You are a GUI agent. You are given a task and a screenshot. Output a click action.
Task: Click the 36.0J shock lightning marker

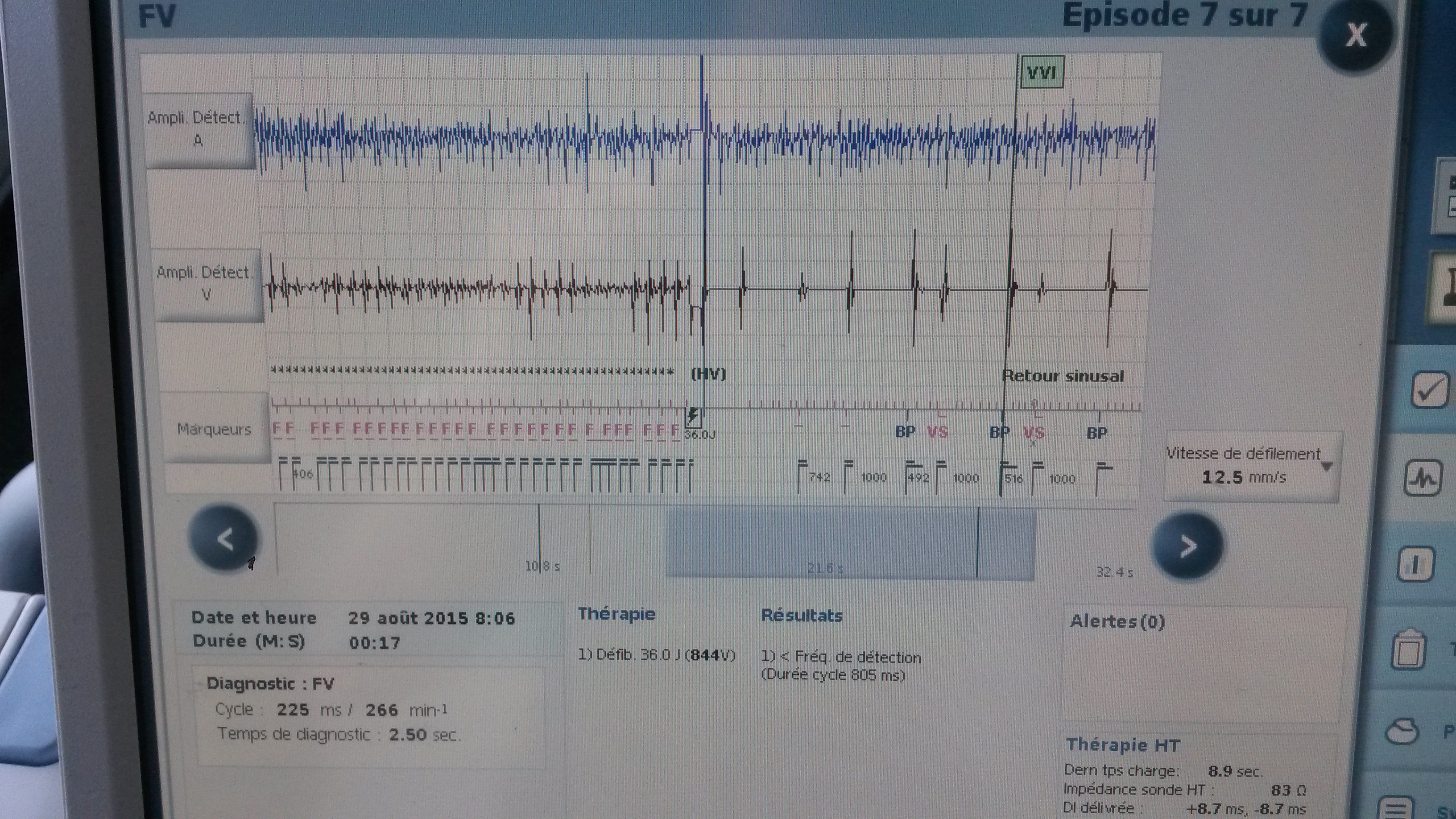click(694, 418)
